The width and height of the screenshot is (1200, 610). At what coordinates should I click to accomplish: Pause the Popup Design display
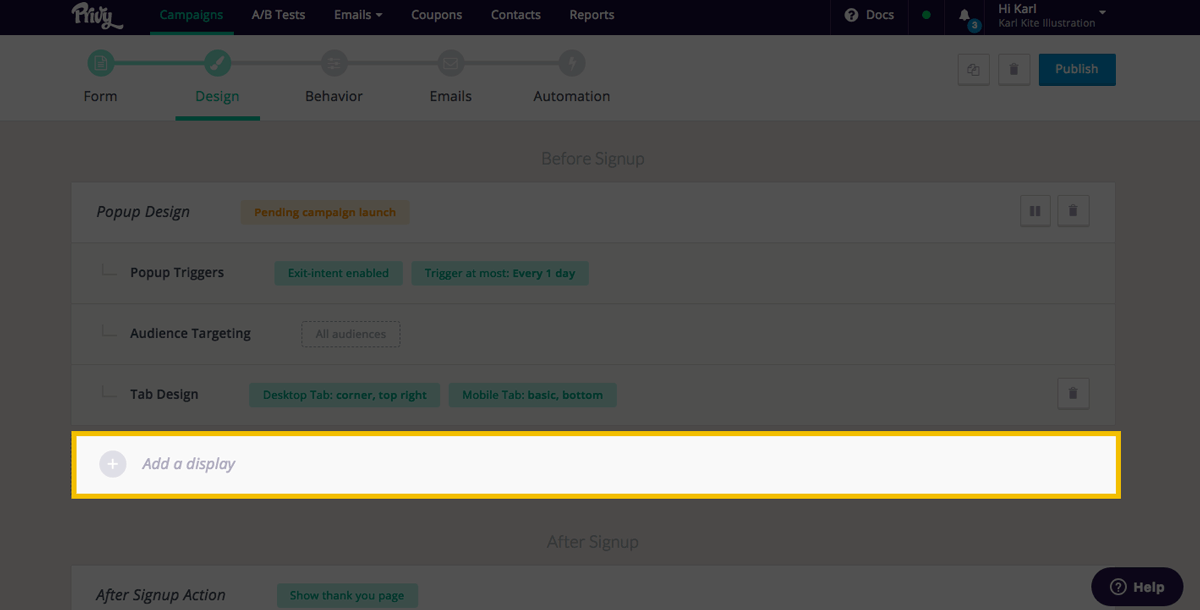(x=1035, y=211)
